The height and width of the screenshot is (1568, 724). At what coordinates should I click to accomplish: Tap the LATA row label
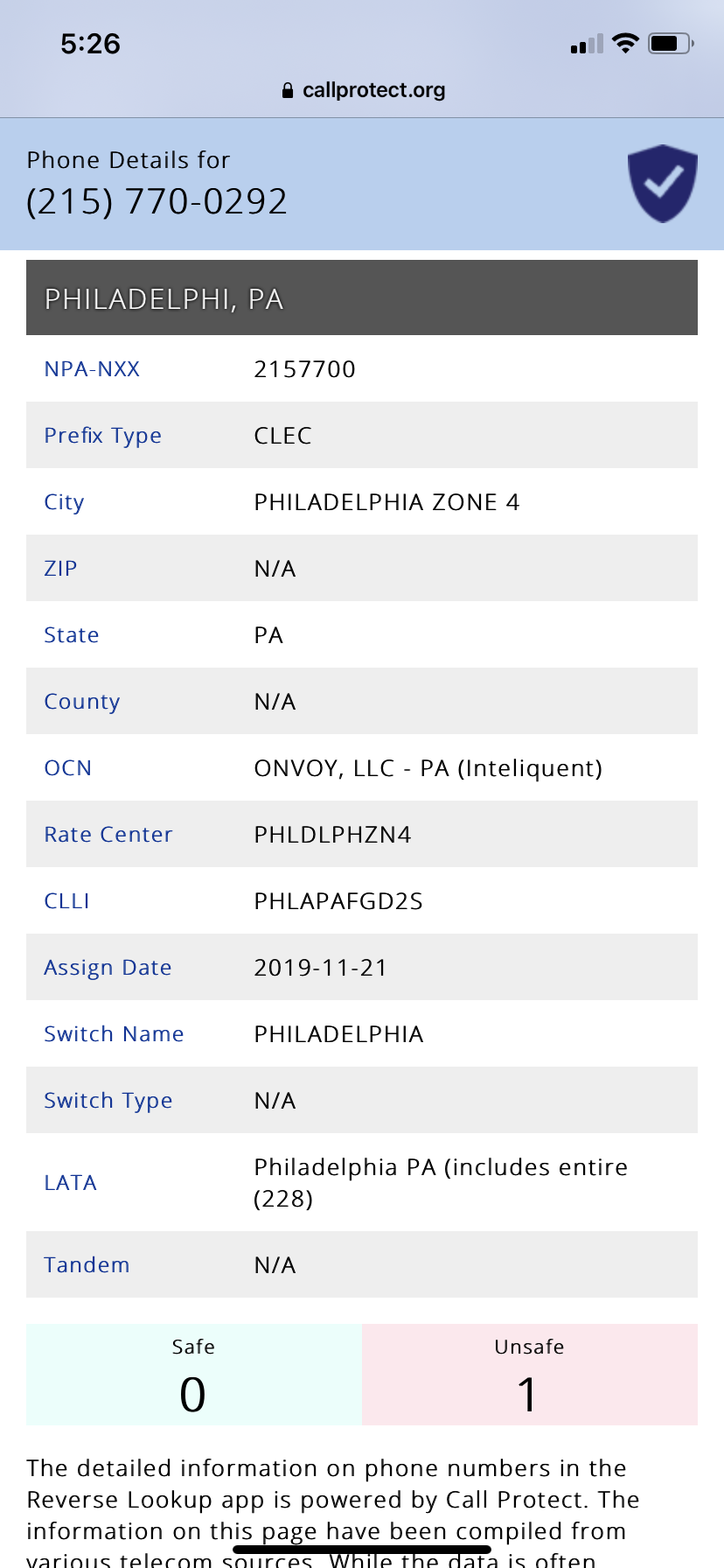[x=70, y=1183]
